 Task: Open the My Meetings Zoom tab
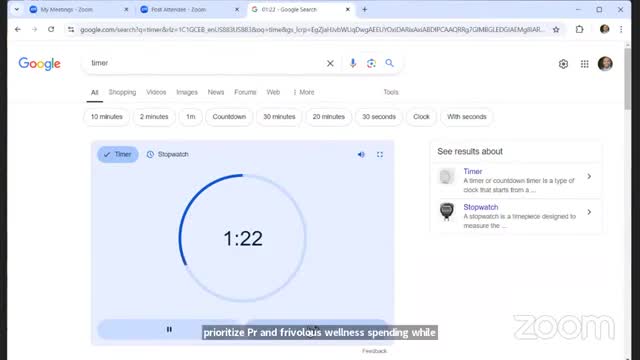click(x=78, y=9)
